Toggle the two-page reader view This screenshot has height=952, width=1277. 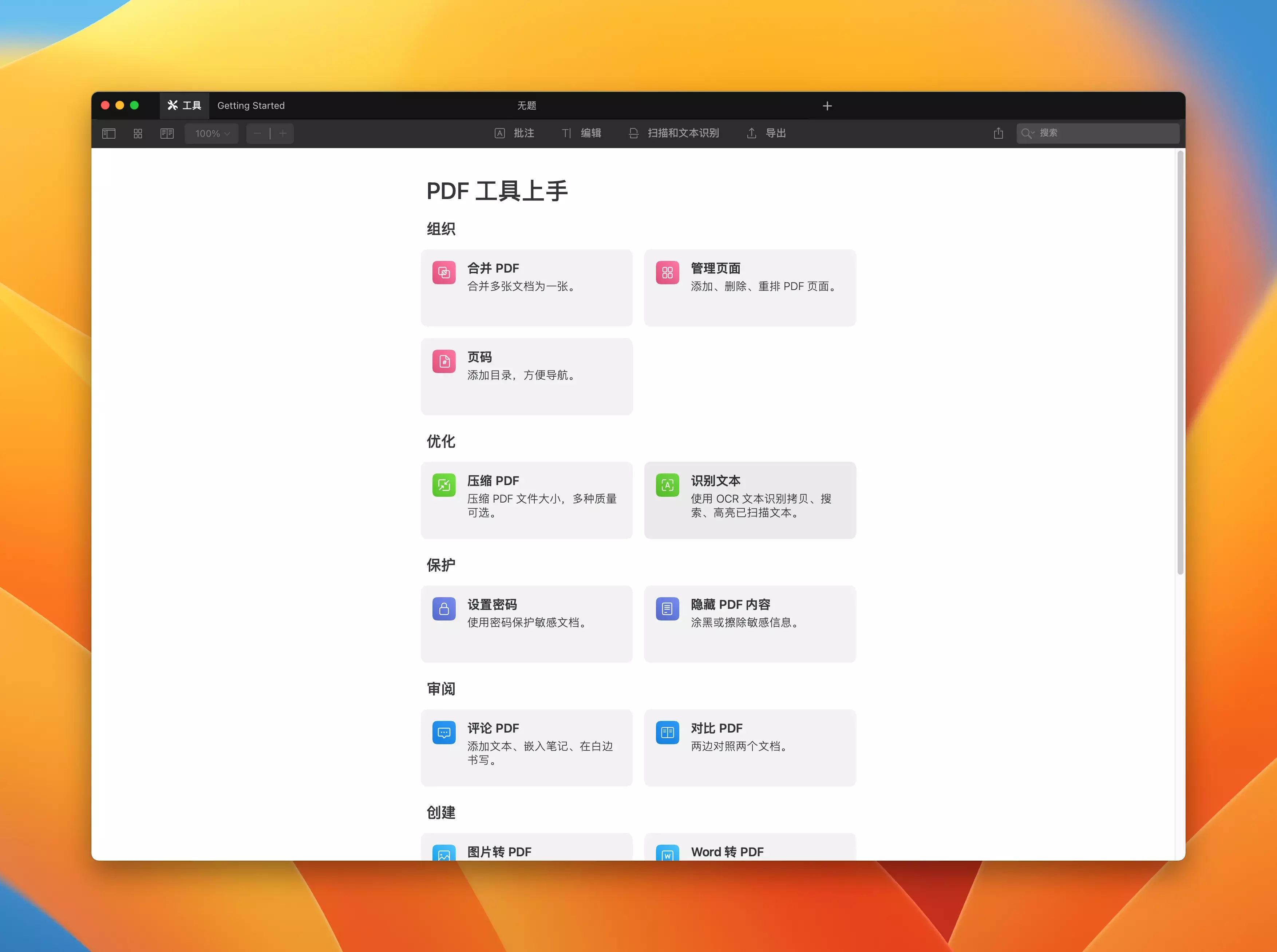(x=167, y=134)
